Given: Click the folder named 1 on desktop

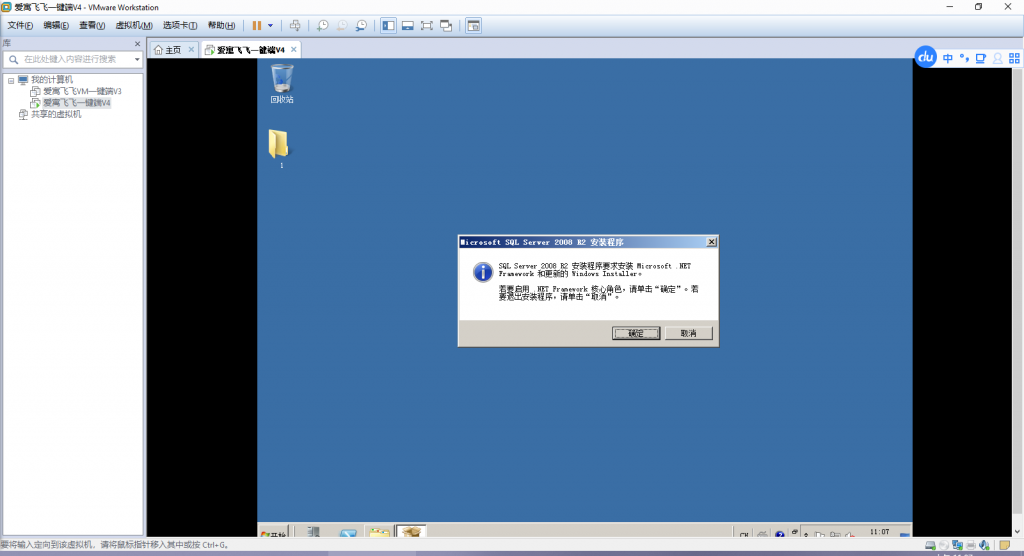Looking at the screenshot, I should tap(279, 148).
